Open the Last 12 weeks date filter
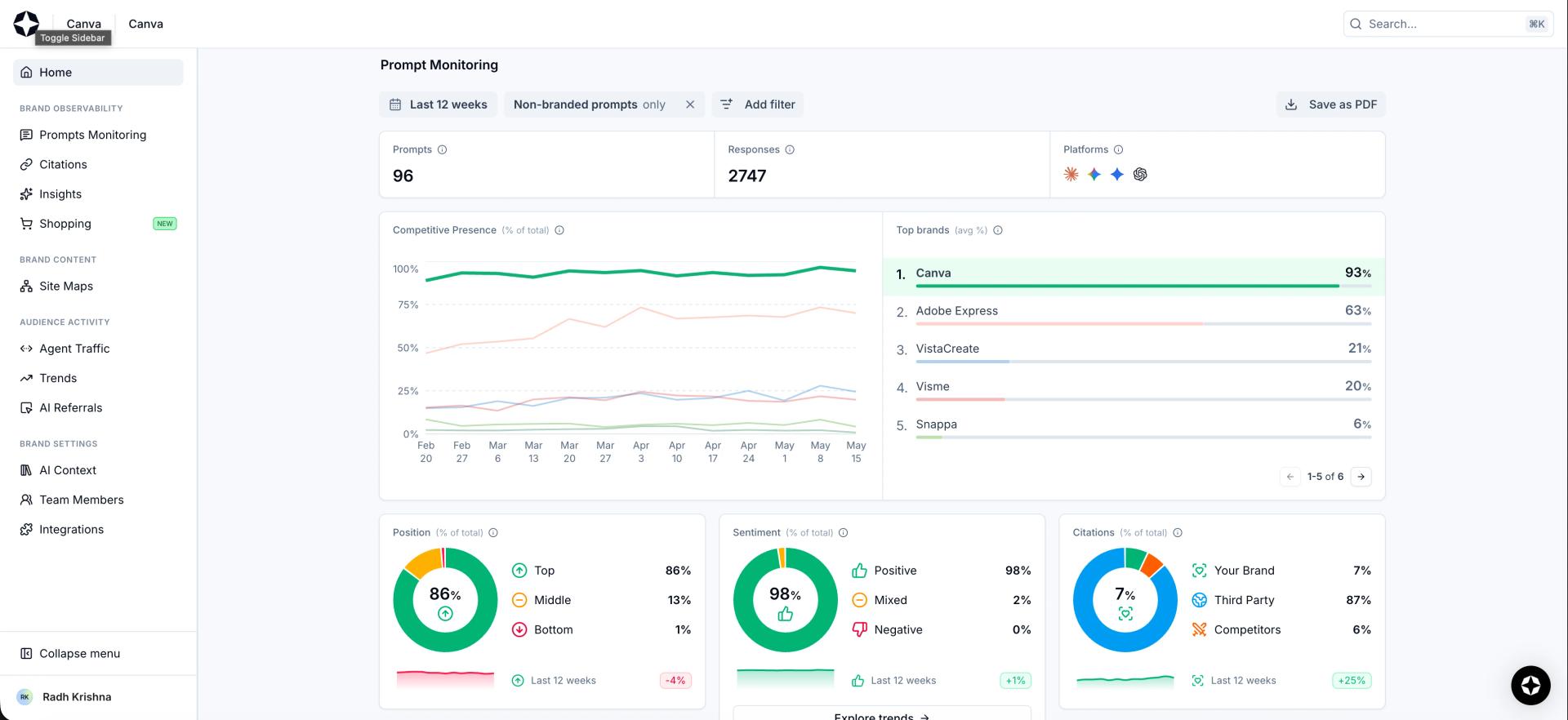Image resolution: width=1568 pixels, height=720 pixels. pos(439,104)
